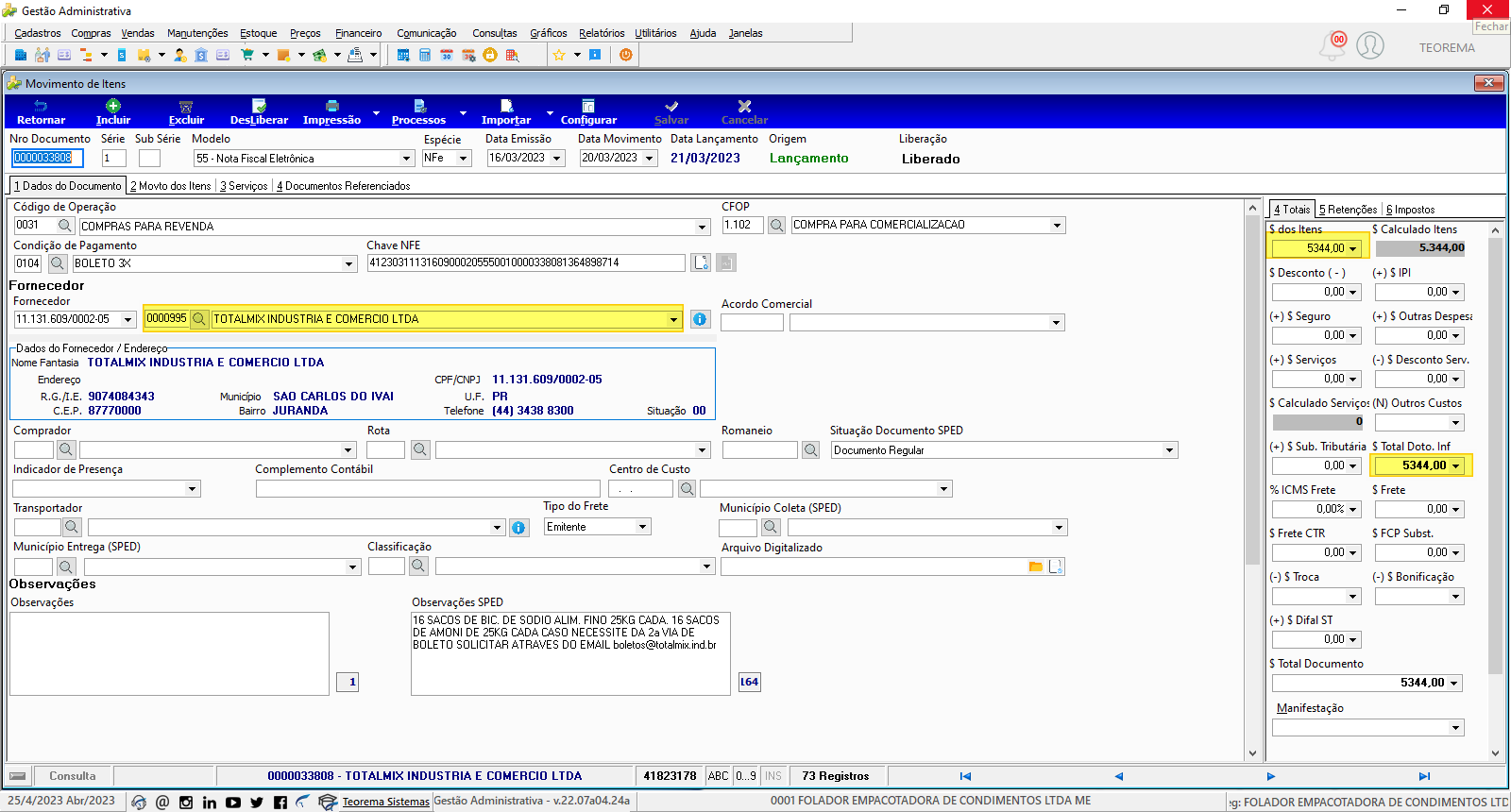Click the Incluir green plus icon
This screenshot has height=812, width=1511.
112,106
